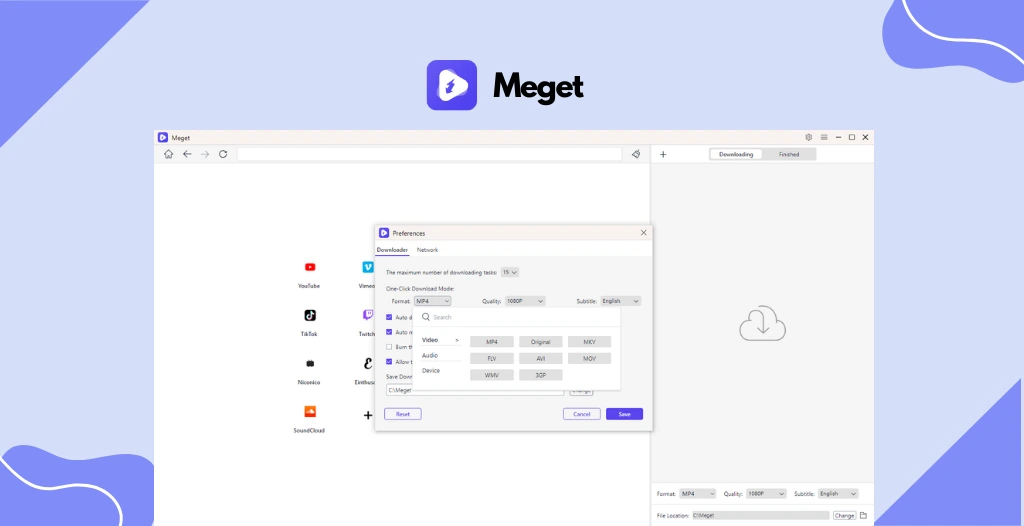Click the brush icon beside the address bar
Screen dimensions: 1024x526
point(636,154)
